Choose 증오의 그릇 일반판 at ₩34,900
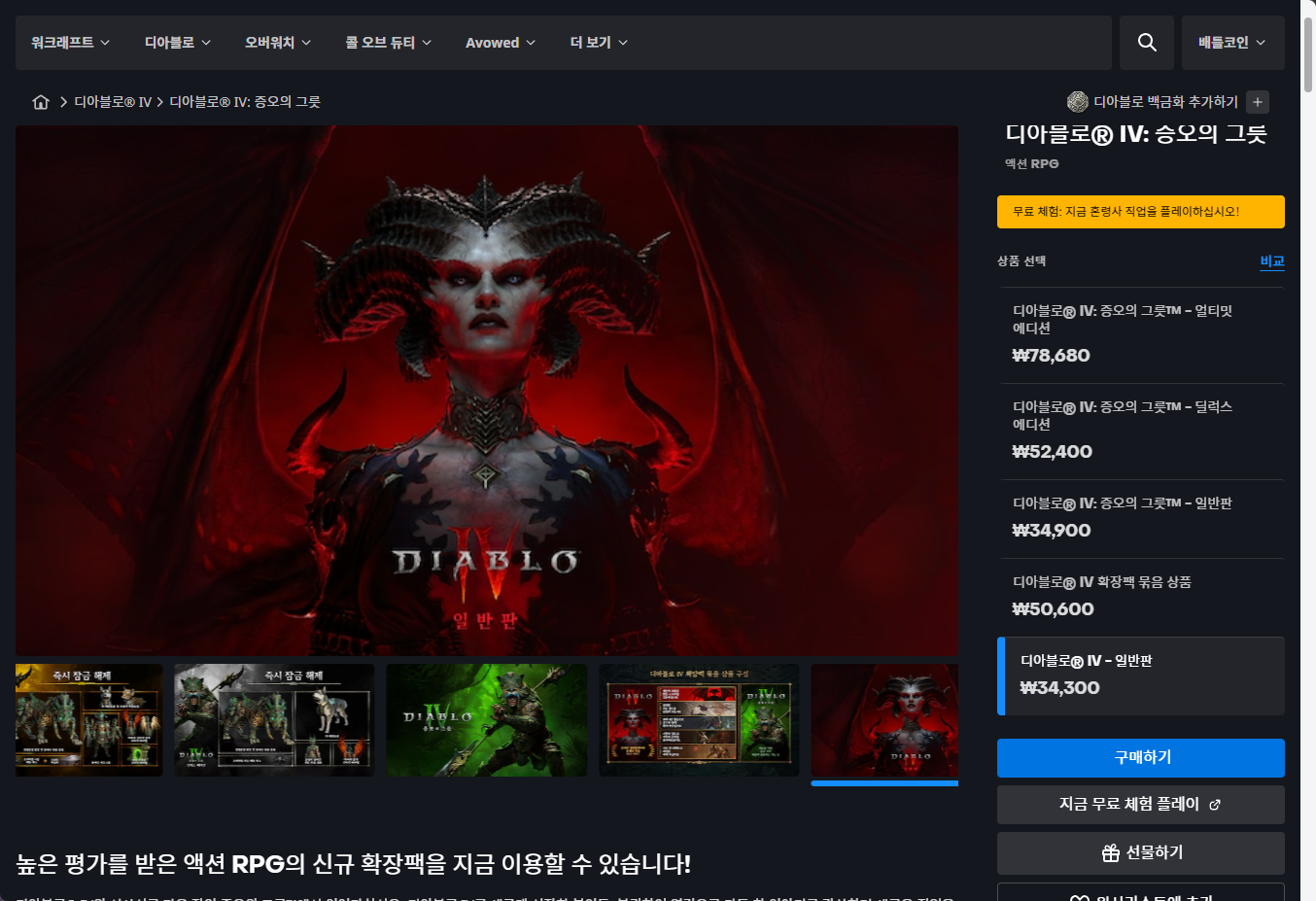The image size is (1316, 901). (x=1142, y=518)
